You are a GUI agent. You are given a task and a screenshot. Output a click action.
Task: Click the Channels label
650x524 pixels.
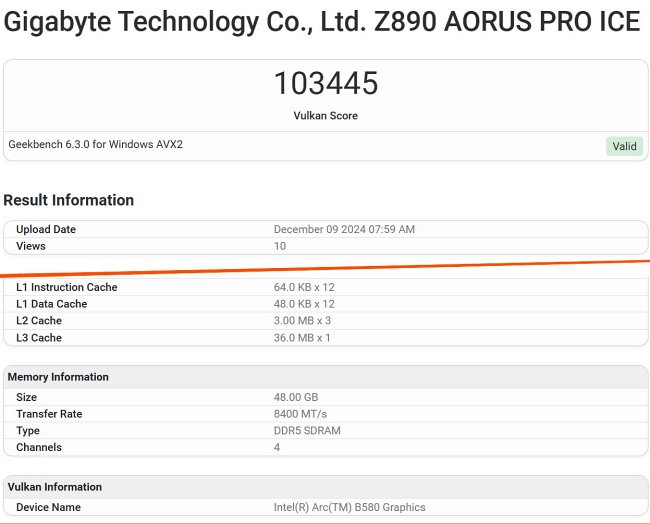pyautogui.click(x=39, y=447)
